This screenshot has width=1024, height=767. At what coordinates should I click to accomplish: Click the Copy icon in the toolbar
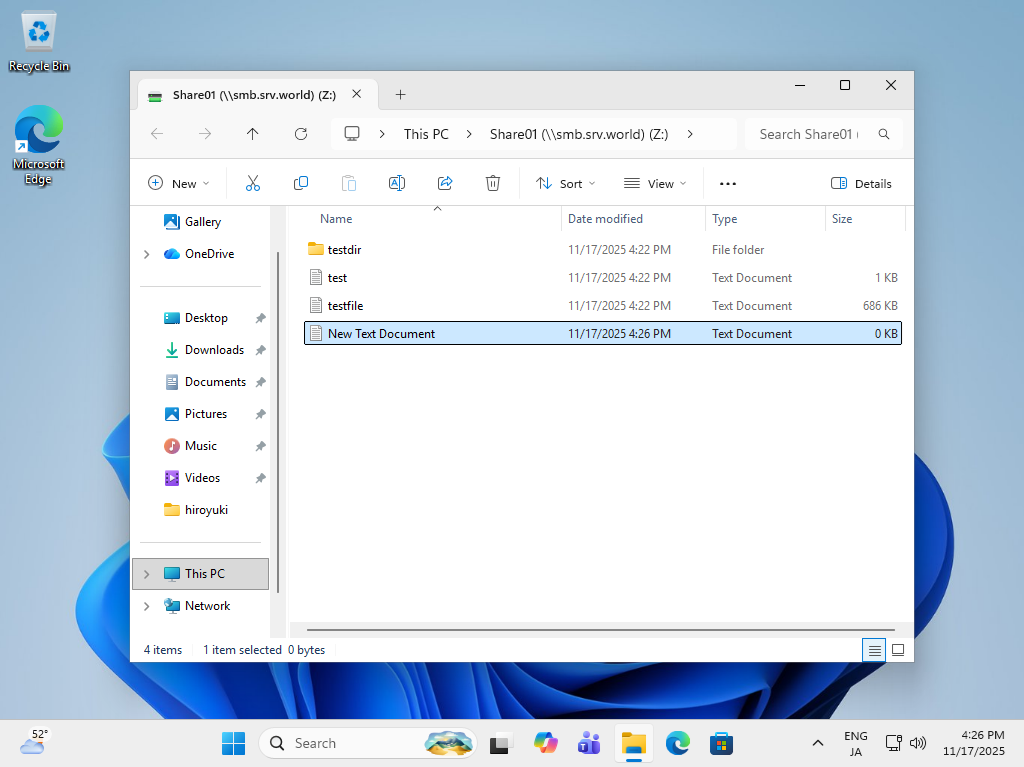(x=300, y=183)
